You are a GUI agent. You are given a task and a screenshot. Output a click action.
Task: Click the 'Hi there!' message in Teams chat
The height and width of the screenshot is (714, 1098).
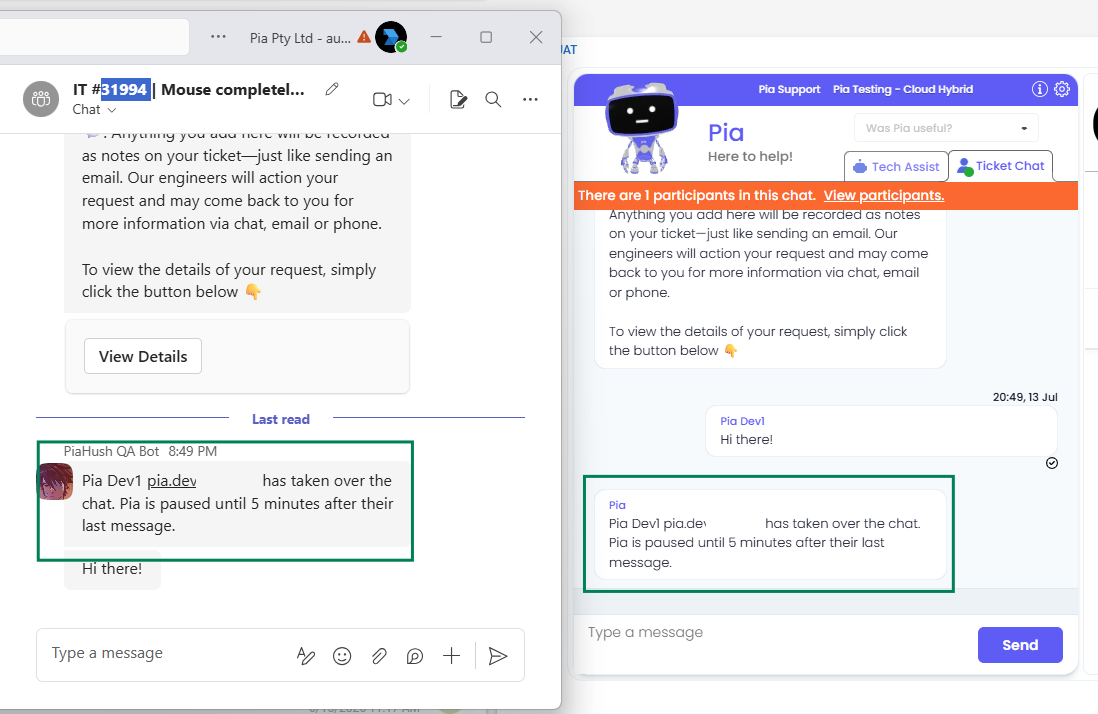(x=112, y=569)
